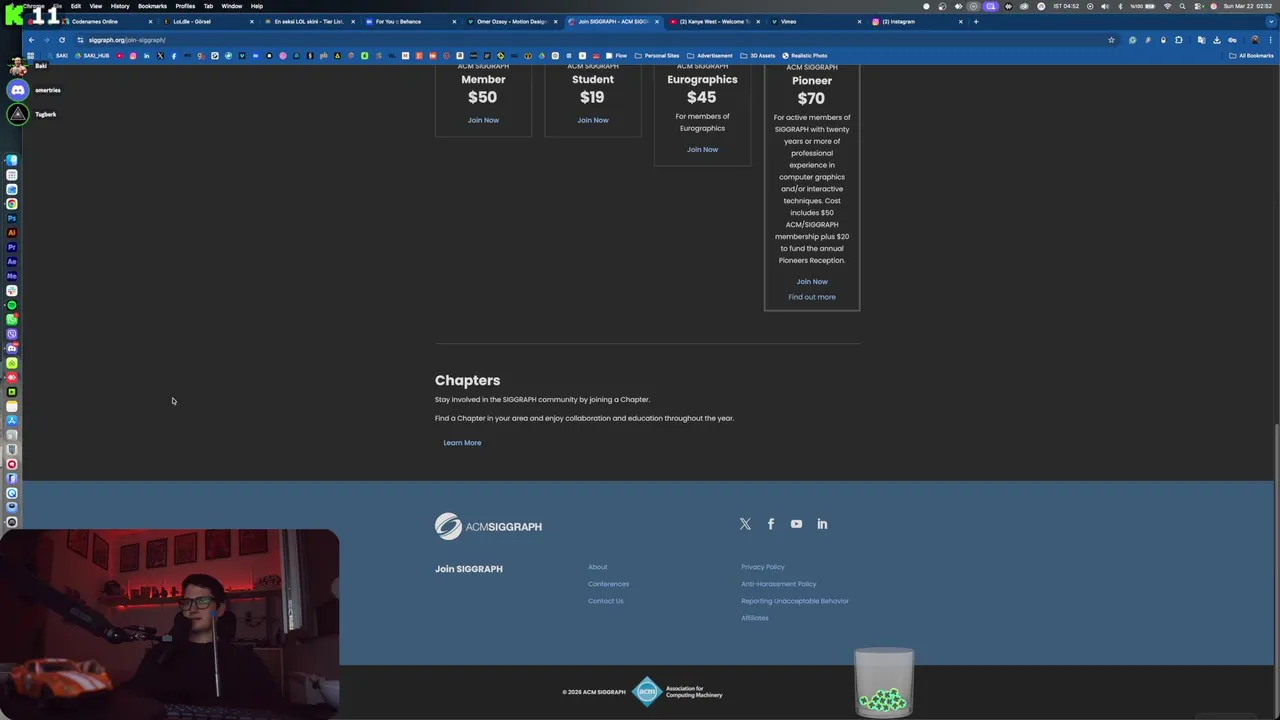The image size is (1280, 720).
Task: Open the Personal Sites bookmarks folder
Action: tap(657, 56)
